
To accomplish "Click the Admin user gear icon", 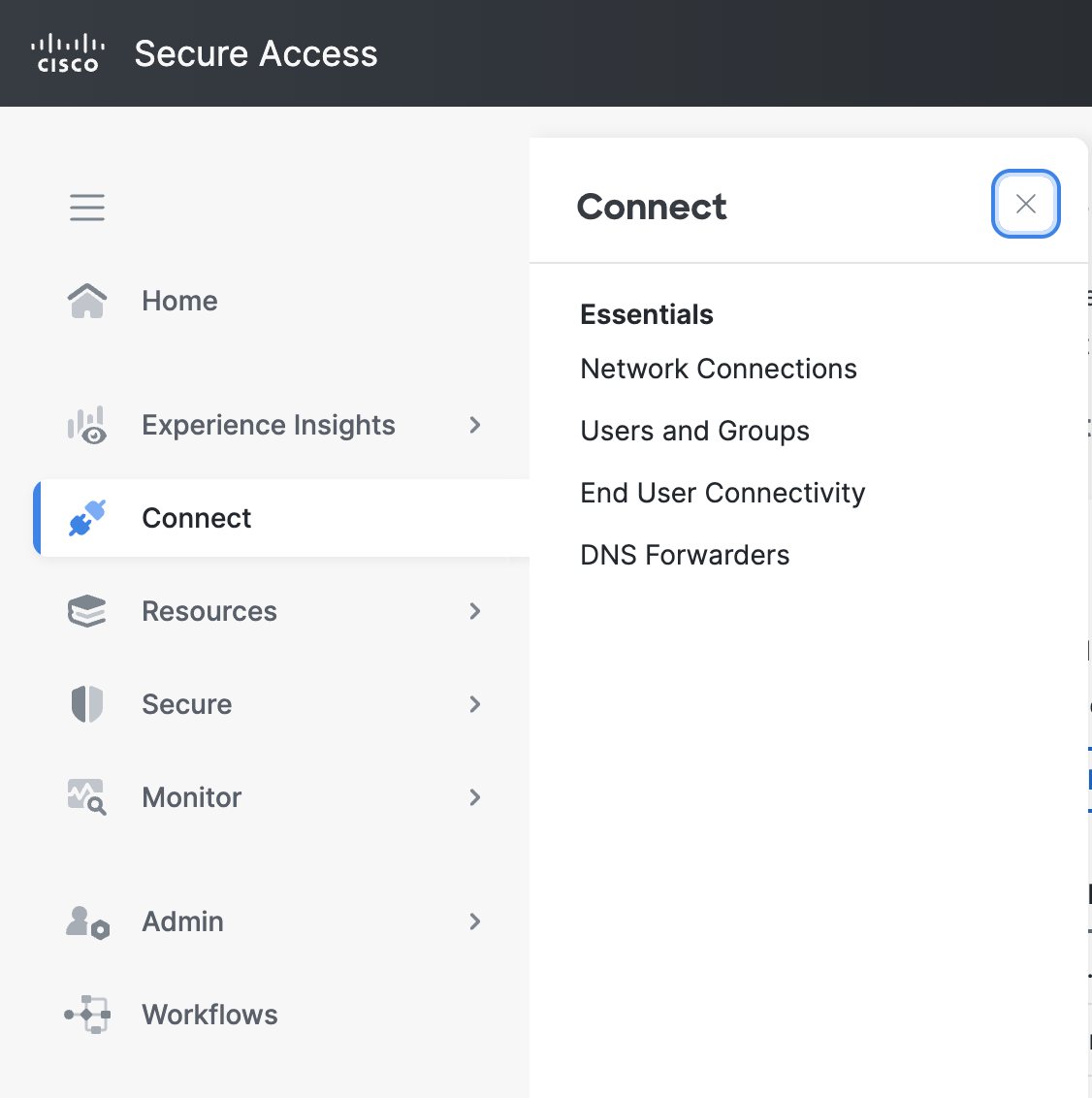I will pyautogui.click(x=87, y=921).
